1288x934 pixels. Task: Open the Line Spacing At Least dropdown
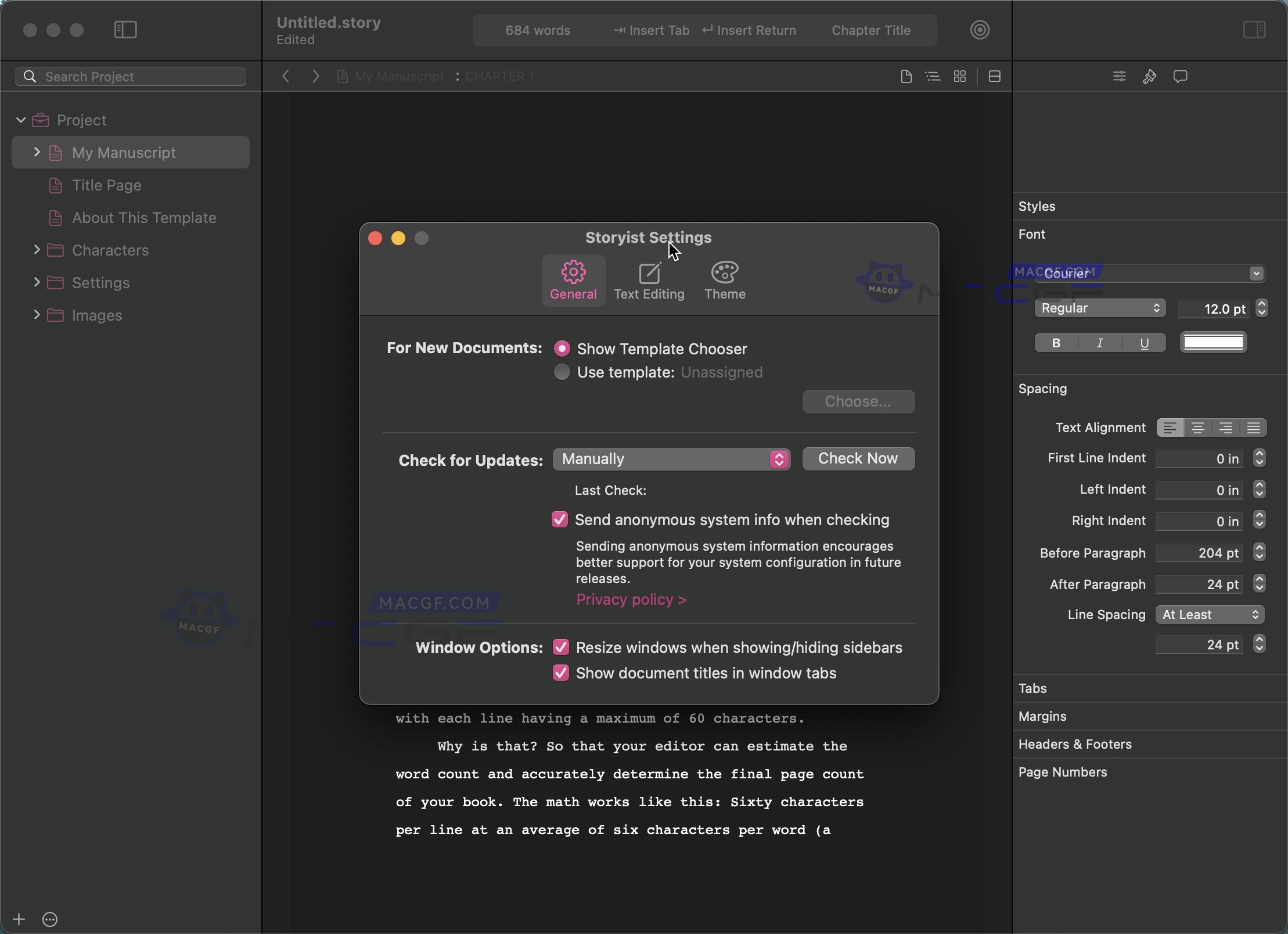1210,615
